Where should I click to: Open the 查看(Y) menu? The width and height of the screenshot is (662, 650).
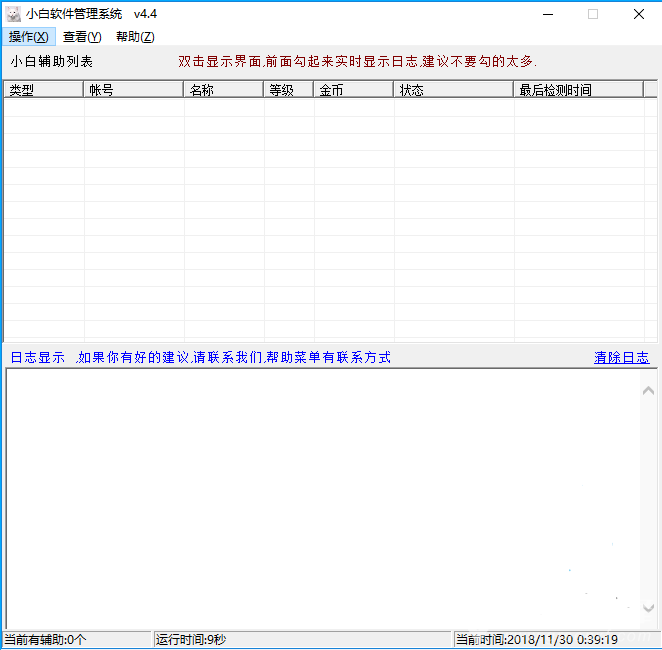click(x=82, y=37)
